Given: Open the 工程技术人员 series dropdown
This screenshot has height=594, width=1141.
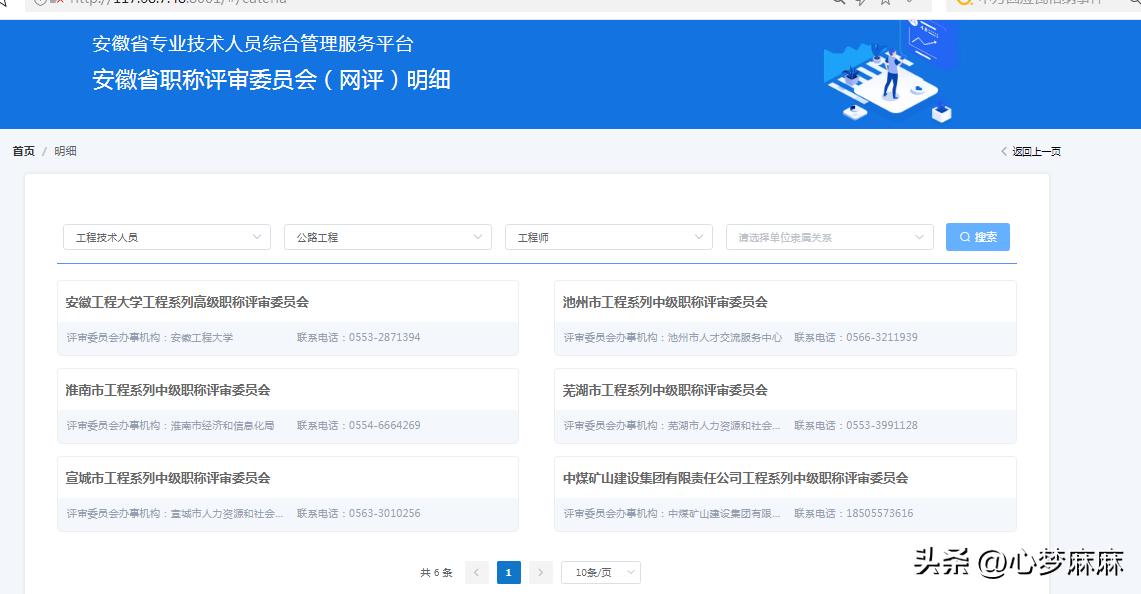Looking at the screenshot, I should pos(165,237).
